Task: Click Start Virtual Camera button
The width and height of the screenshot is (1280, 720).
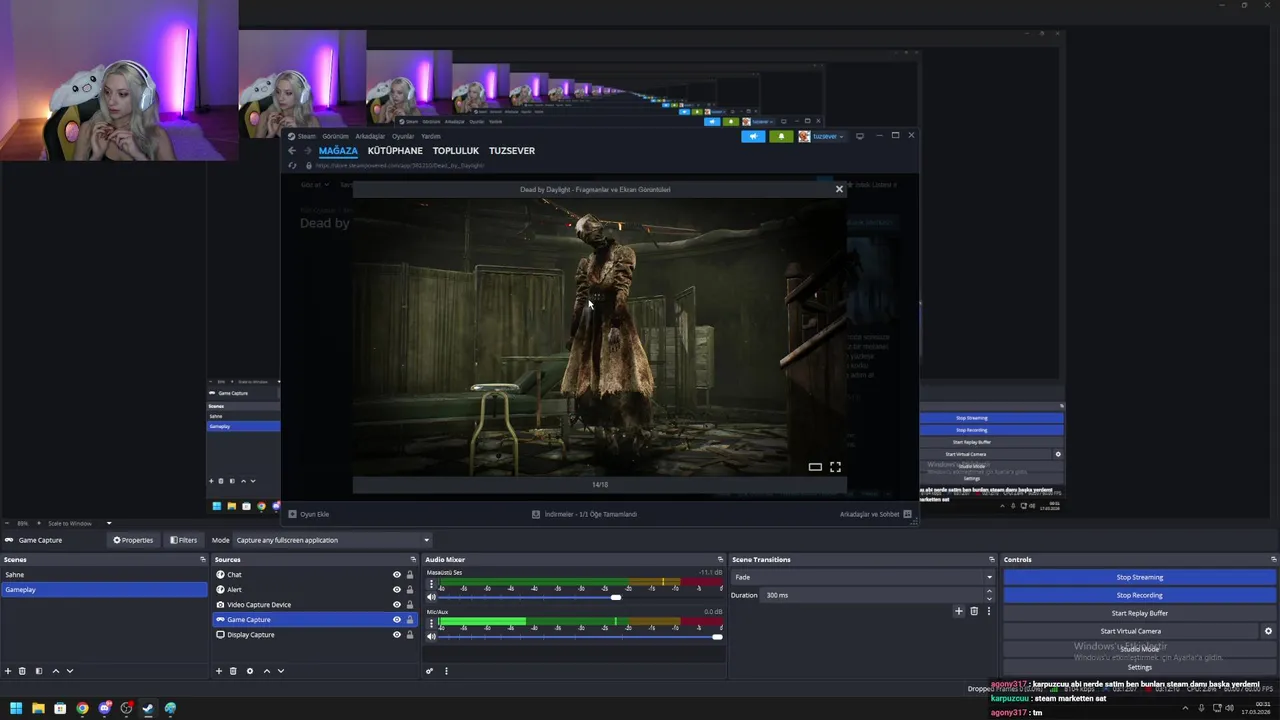Action: tap(1131, 631)
